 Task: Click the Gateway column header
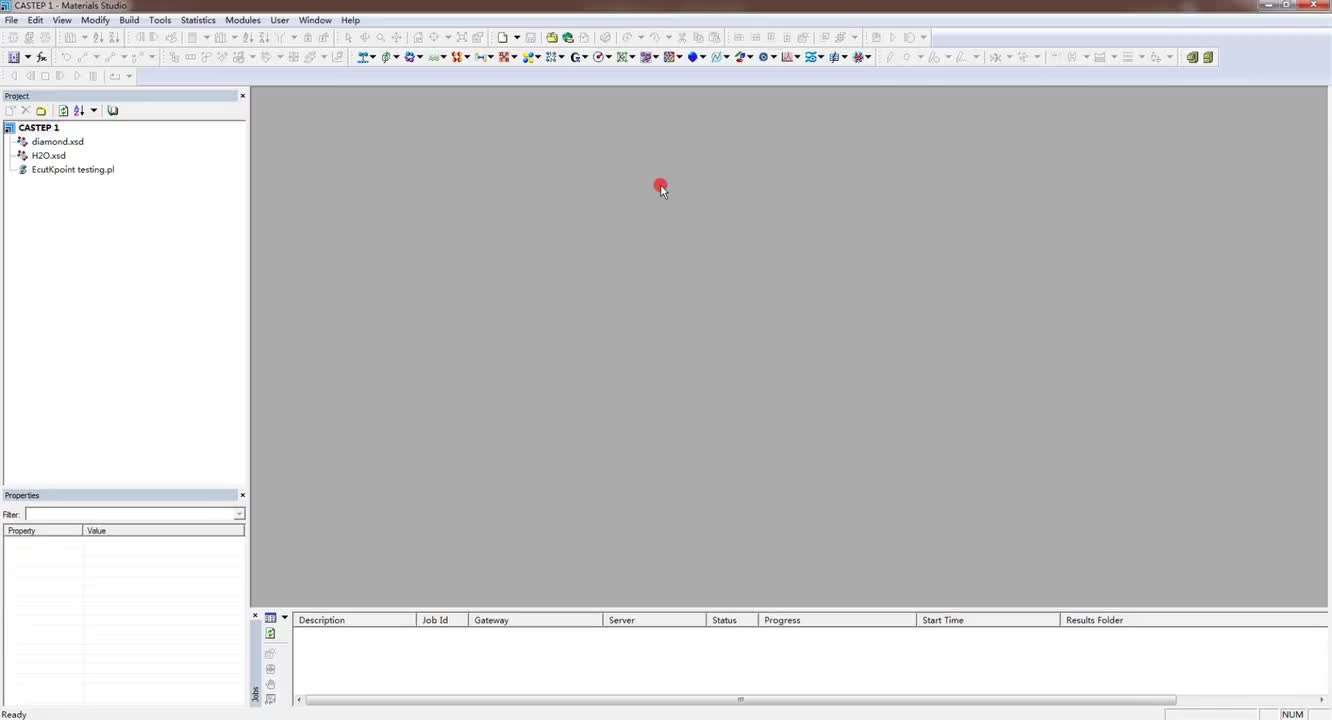pyautogui.click(x=535, y=620)
